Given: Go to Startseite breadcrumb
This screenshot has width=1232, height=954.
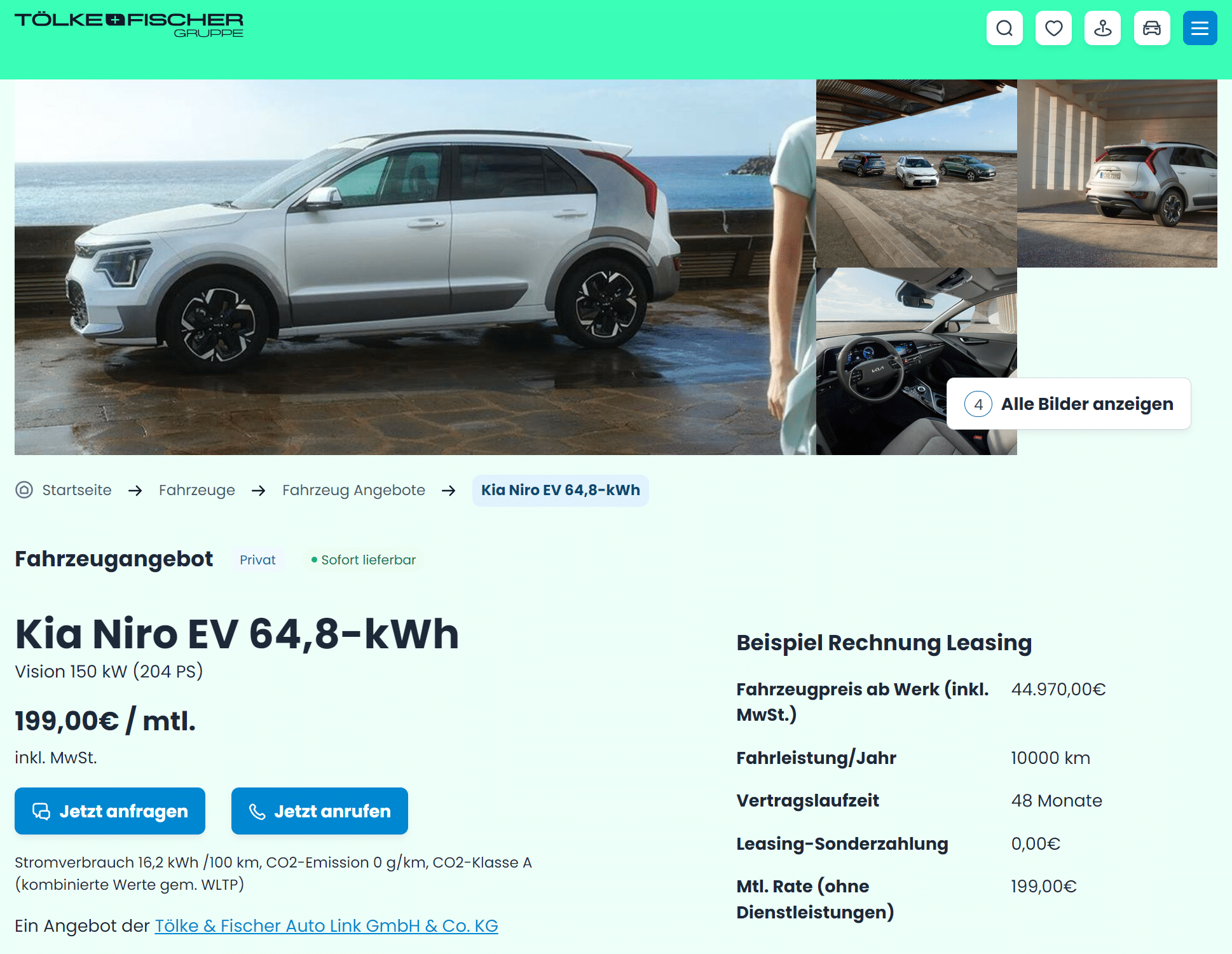Looking at the screenshot, I should tap(77, 490).
